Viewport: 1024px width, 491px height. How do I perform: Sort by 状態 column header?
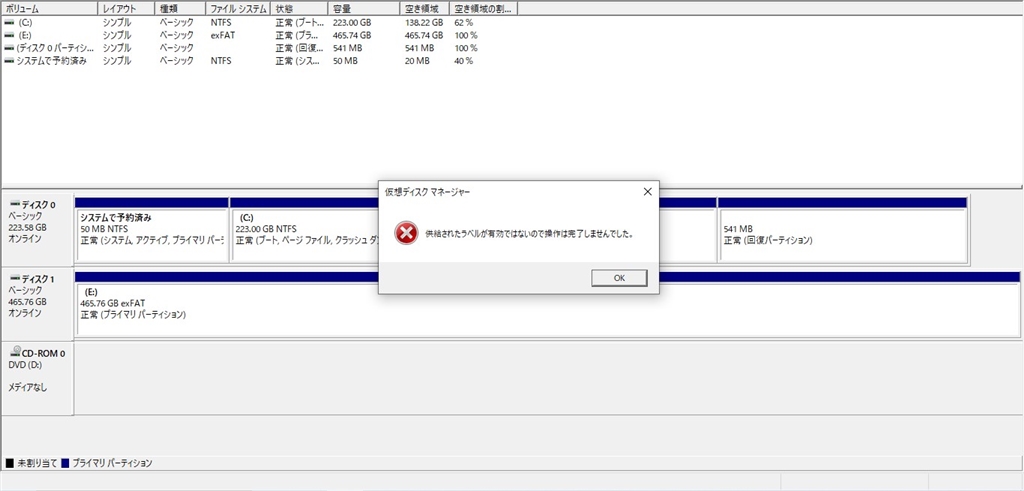click(x=300, y=9)
